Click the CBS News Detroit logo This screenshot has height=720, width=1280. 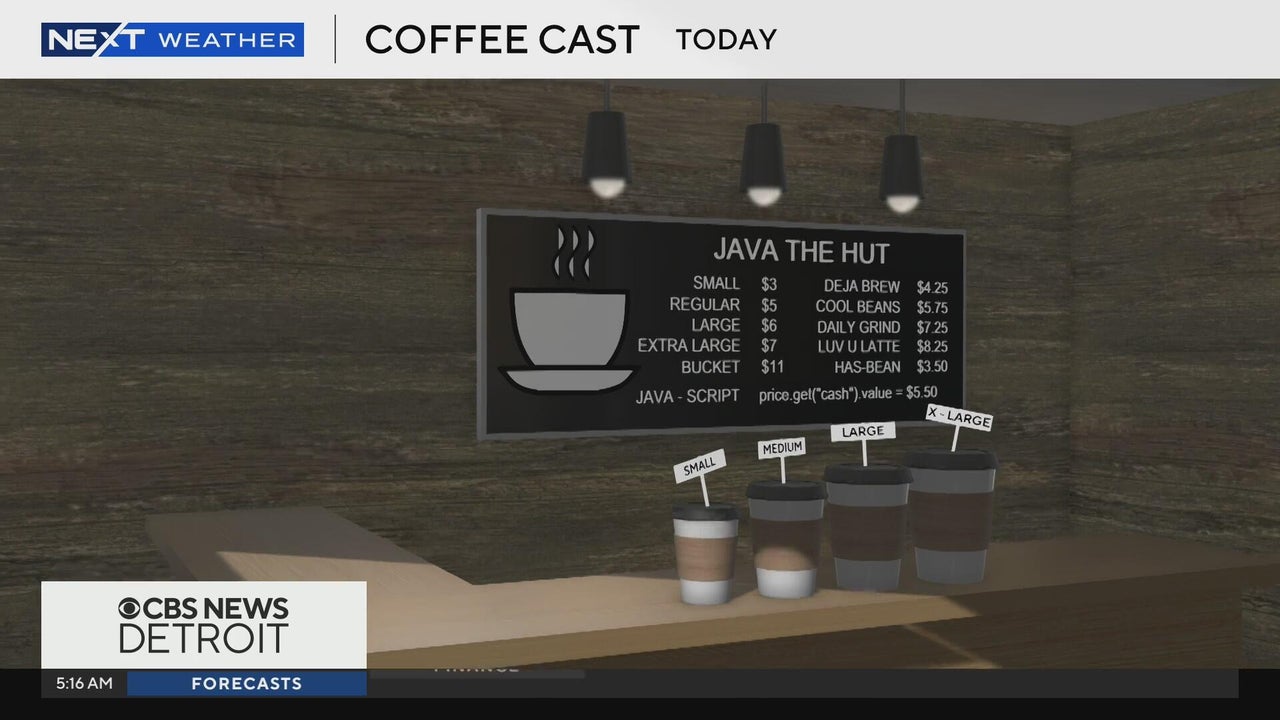[203, 625]
